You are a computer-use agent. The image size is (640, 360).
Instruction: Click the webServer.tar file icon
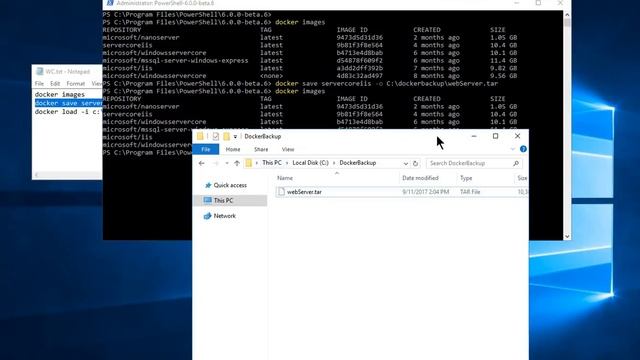click(281, 192)
